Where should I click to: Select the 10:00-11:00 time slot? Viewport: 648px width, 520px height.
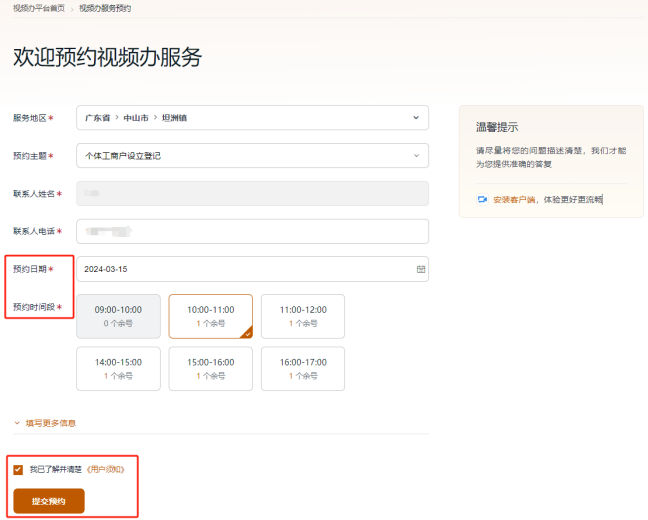tap(211, 316)
